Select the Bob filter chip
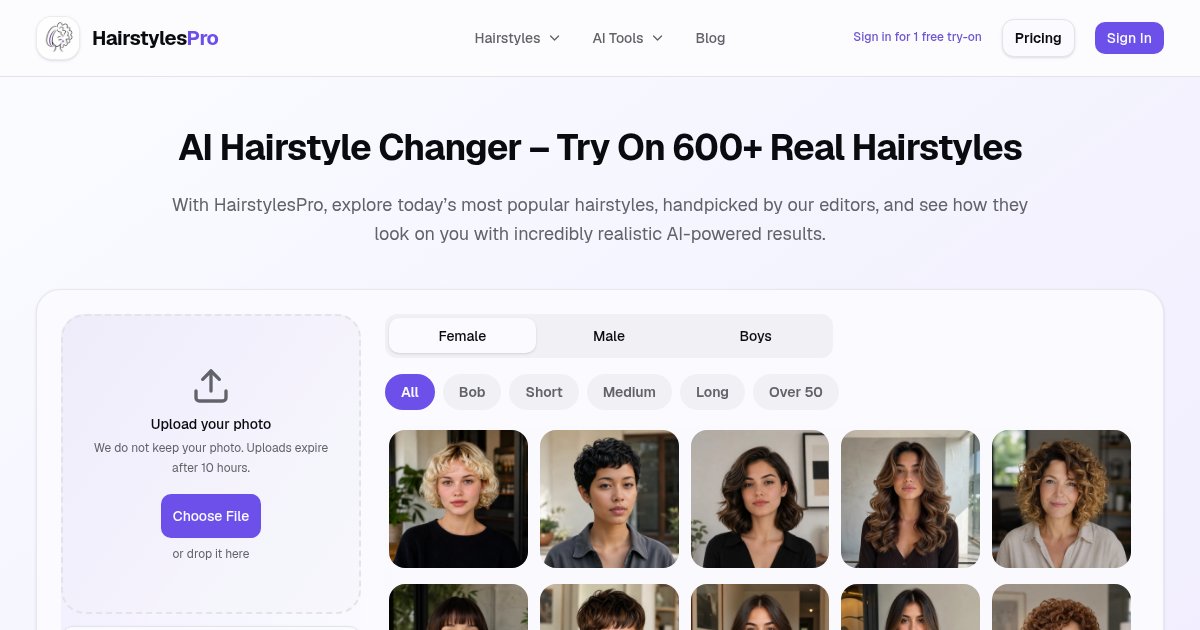The width and height of the screenshot is (1200, 630). point(472,392)
